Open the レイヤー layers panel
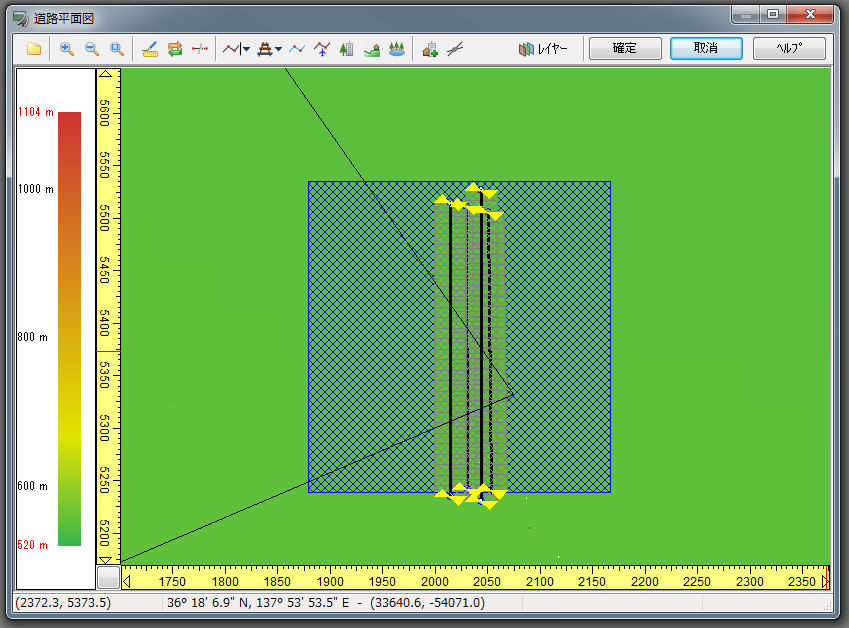This screenshot has width=849, height=628. click(x=543, y=49)
